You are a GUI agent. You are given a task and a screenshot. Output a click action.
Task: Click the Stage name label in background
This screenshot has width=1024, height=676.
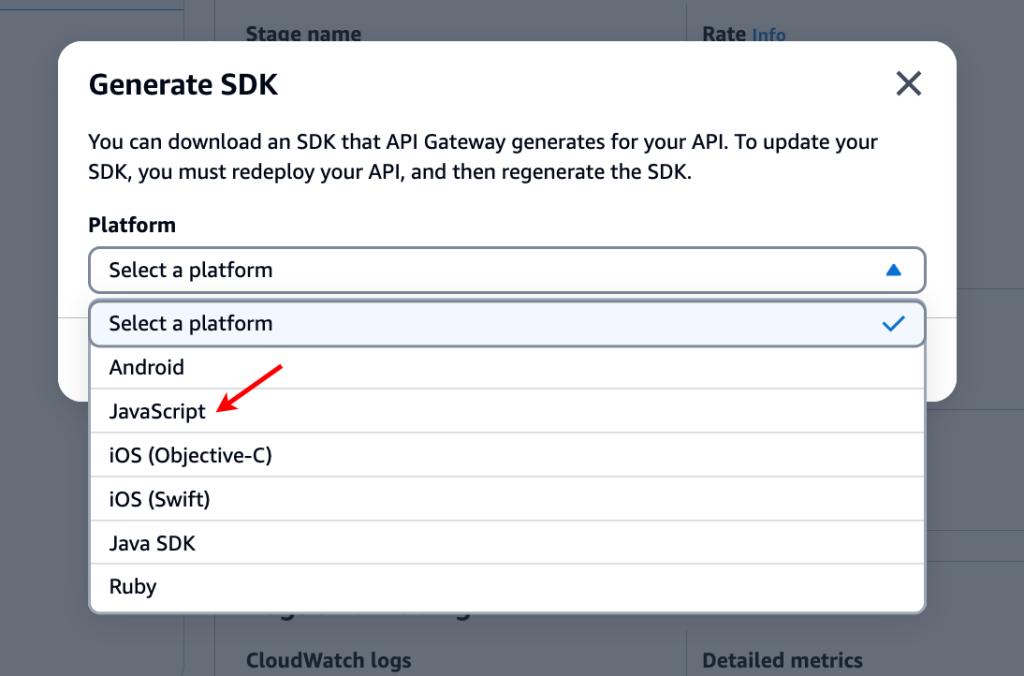(303, 34)
